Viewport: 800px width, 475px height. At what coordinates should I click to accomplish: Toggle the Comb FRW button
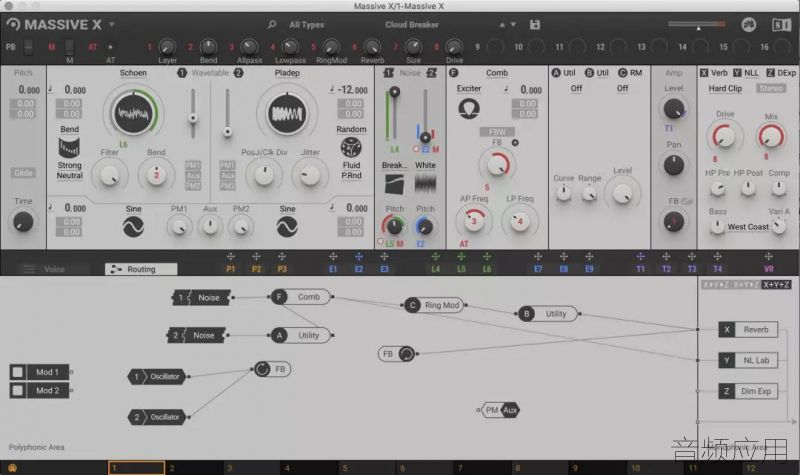(497, 132)
